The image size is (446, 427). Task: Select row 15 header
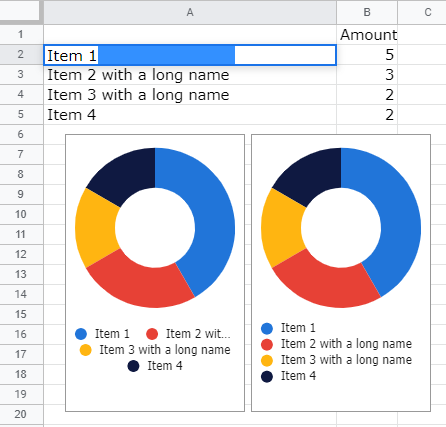click(x=21, y=314)
